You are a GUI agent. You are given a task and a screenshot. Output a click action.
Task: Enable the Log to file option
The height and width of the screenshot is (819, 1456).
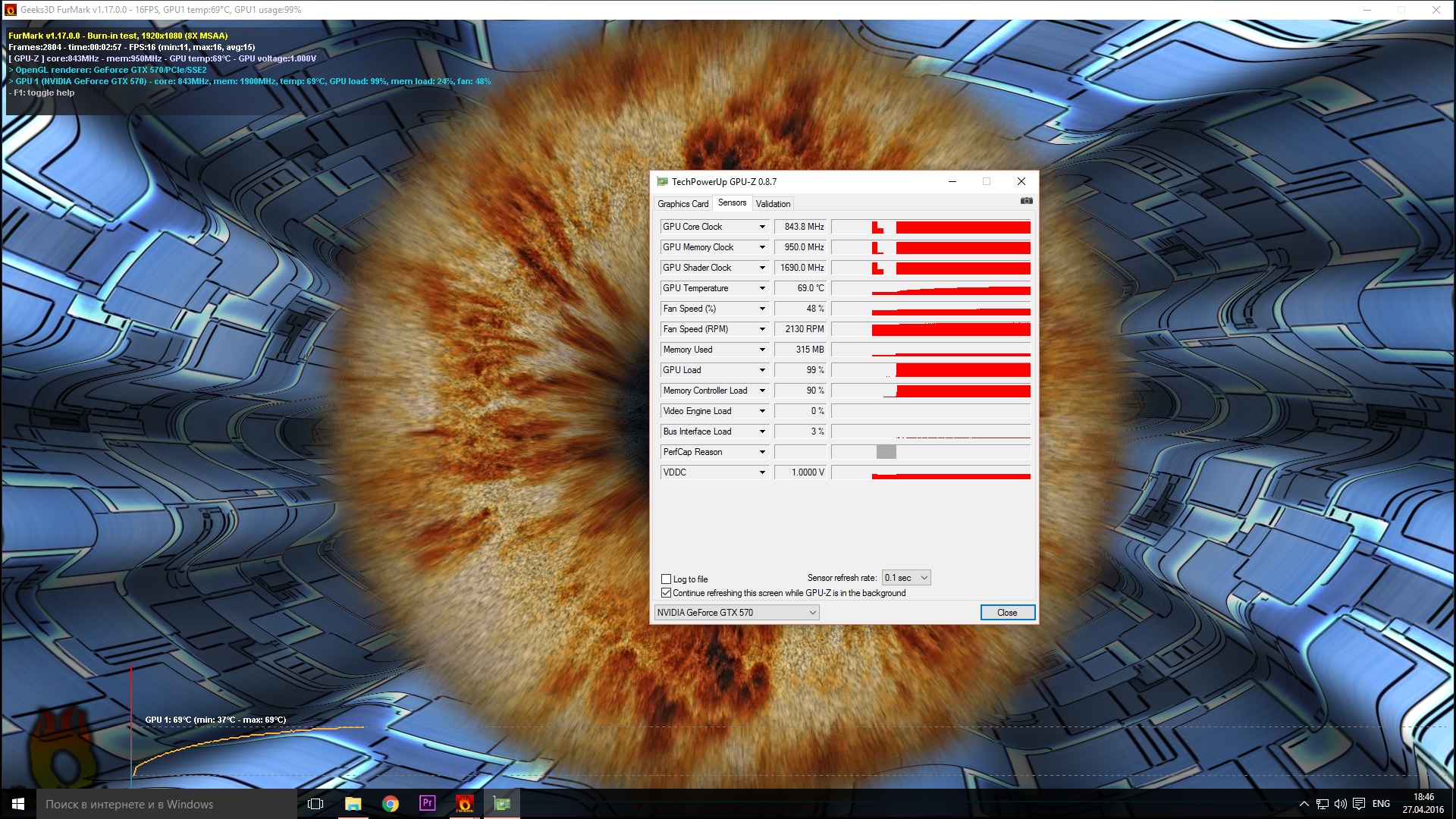pos(666,579)
